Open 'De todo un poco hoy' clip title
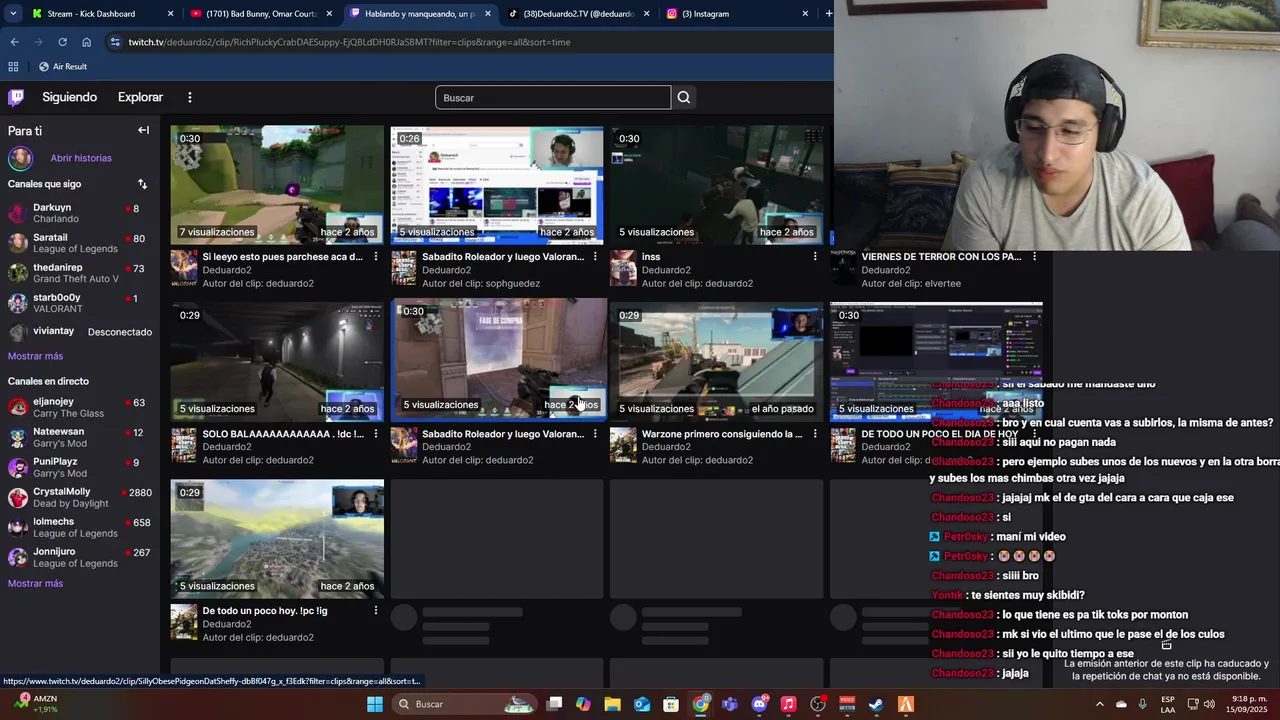Image resolution: width=1280 pixels, height=720 pixels. pos(265,611)
